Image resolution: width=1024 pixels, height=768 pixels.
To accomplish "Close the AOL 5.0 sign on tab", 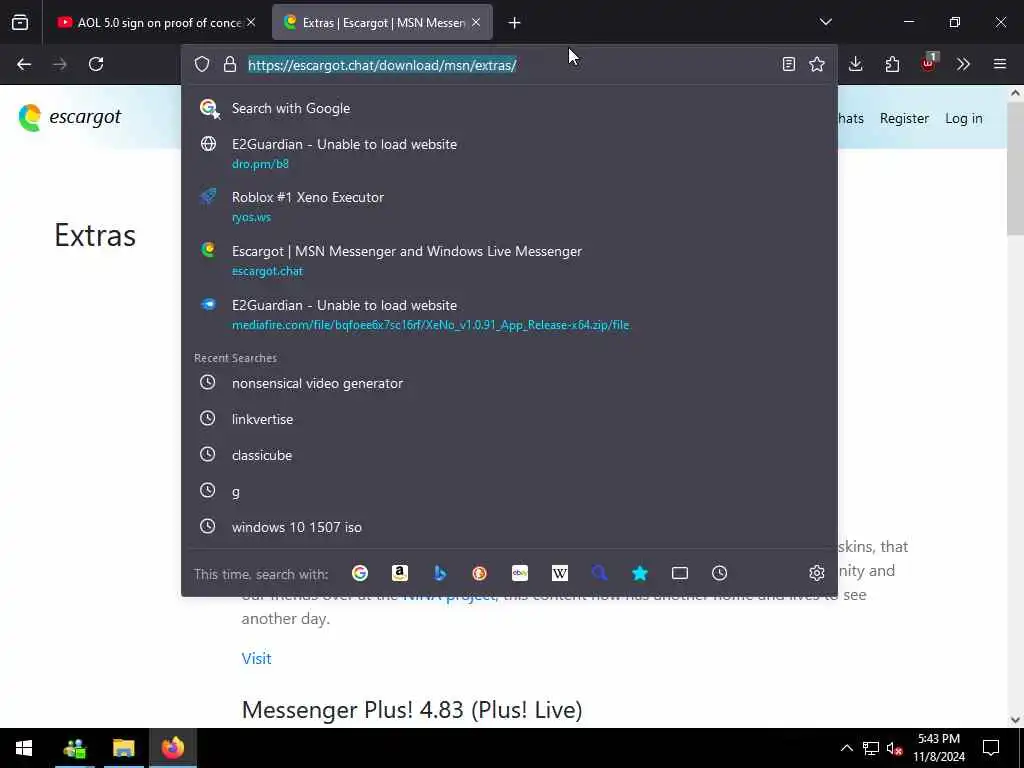I will pos(251,23).
